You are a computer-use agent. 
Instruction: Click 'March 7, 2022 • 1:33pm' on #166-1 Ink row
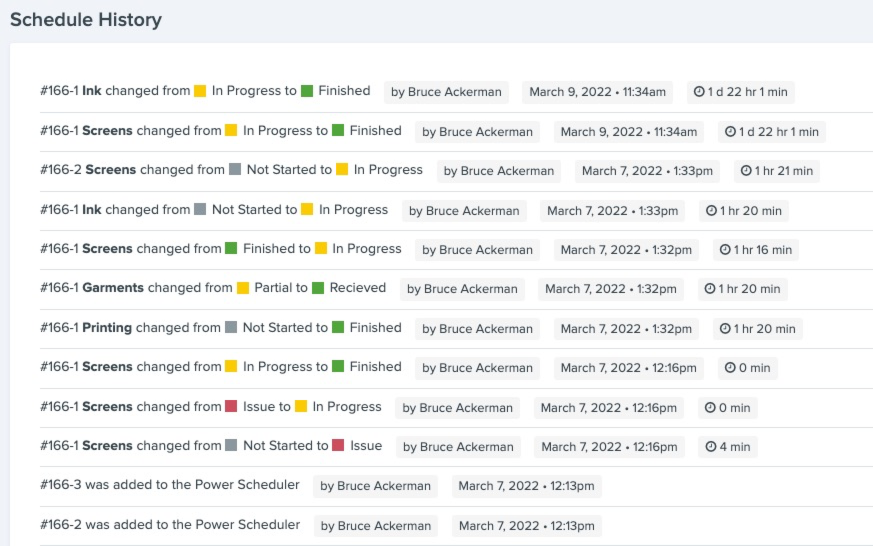[612, 211]
